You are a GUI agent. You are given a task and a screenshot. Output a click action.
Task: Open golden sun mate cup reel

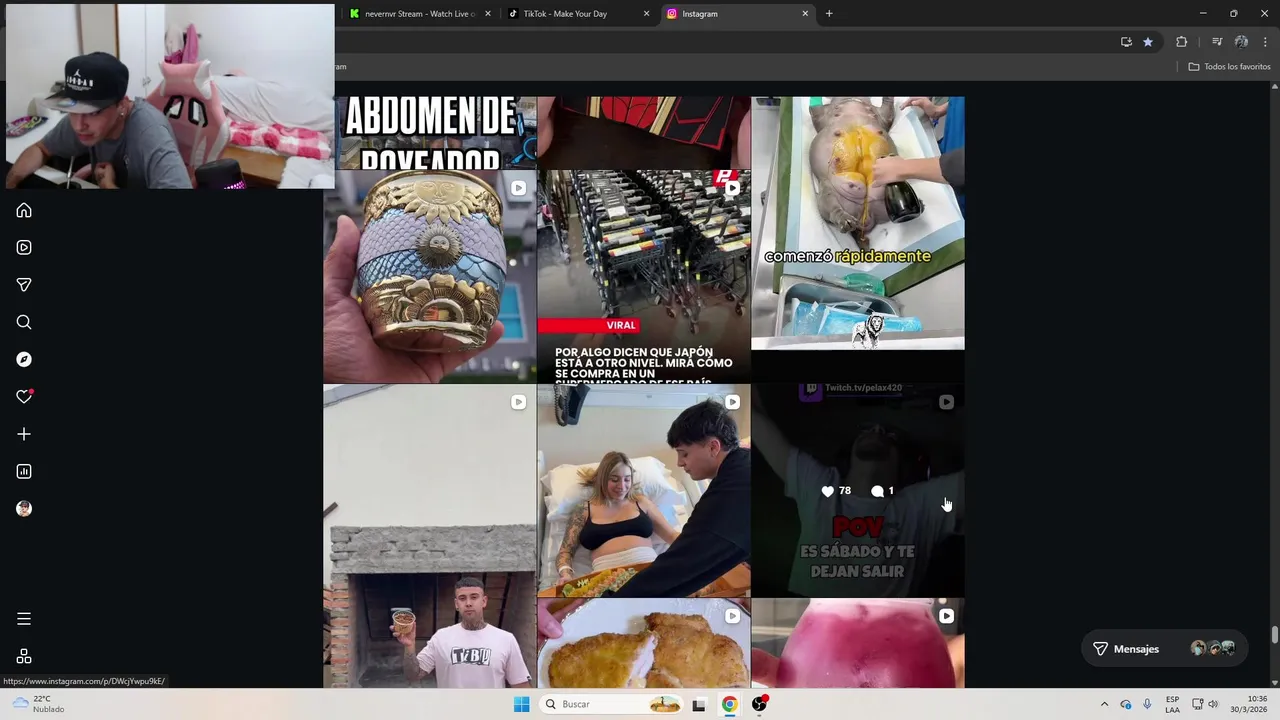tap(430, 277)
